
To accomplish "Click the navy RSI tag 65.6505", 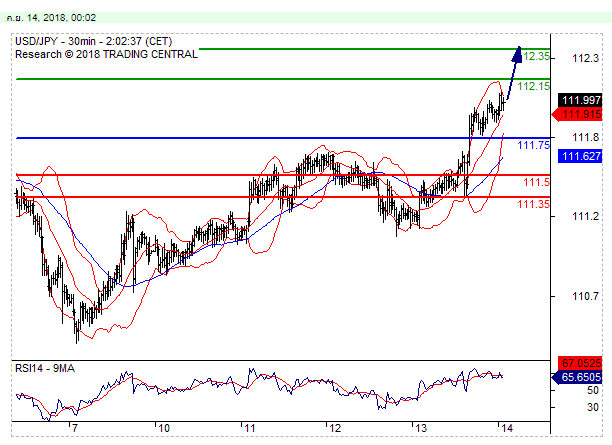I will coord(577,377).
